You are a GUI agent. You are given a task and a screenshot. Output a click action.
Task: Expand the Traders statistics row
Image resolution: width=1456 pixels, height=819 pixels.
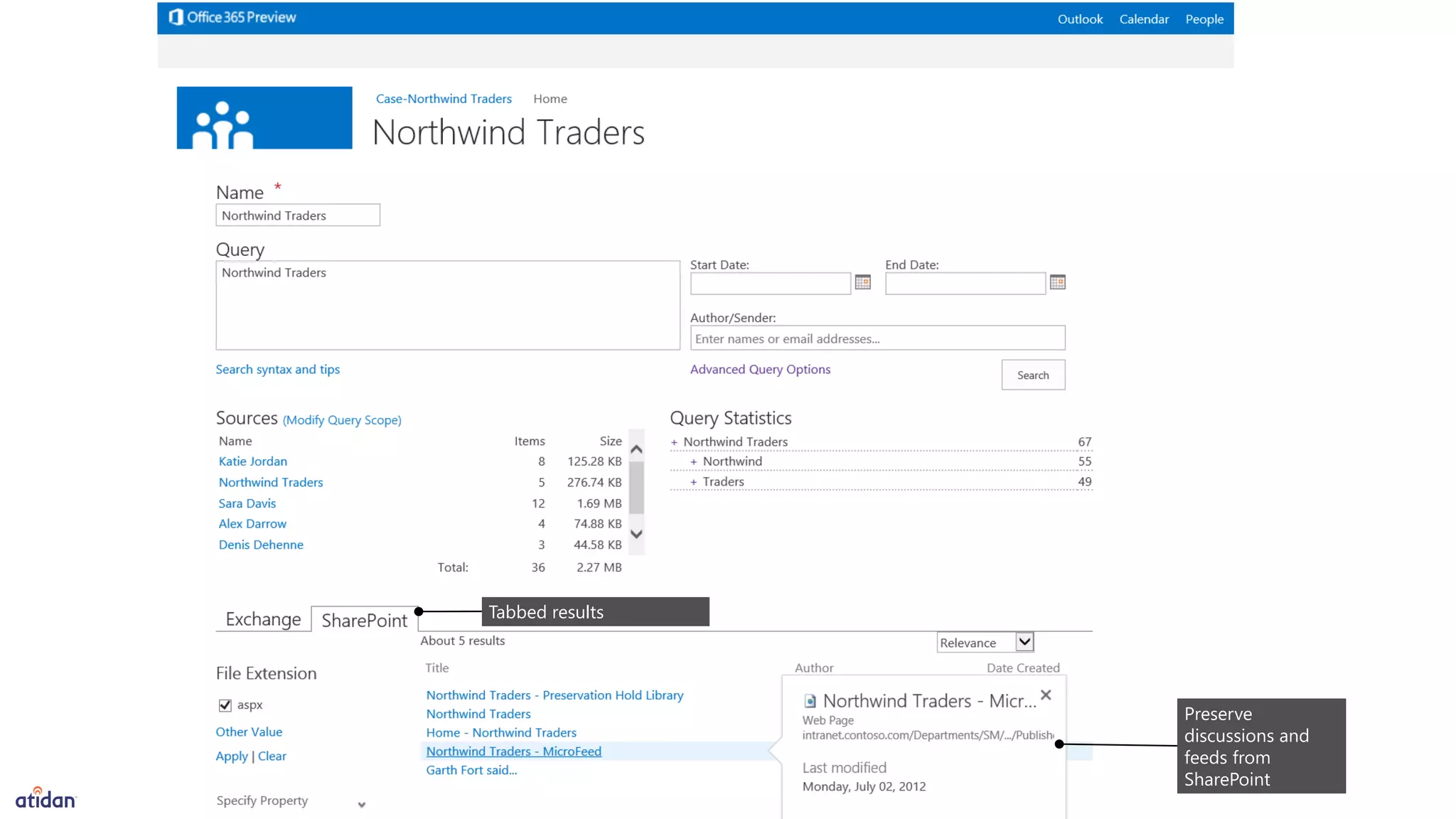[x=693, y=482]
